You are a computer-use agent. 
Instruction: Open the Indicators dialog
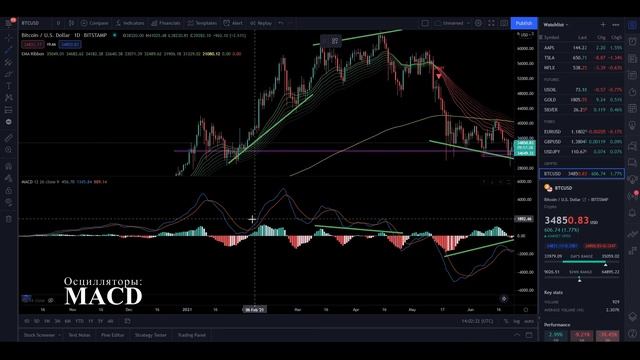coord(129,23)
